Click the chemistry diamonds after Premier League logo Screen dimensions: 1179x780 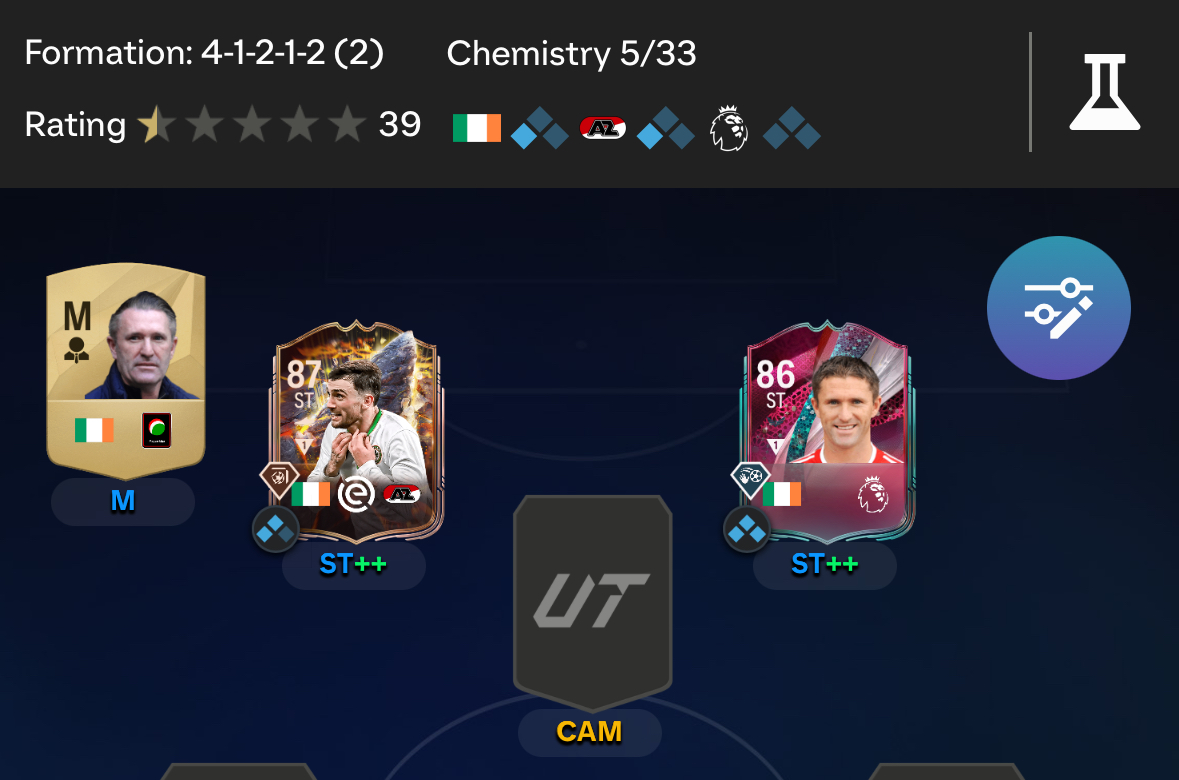792,128
